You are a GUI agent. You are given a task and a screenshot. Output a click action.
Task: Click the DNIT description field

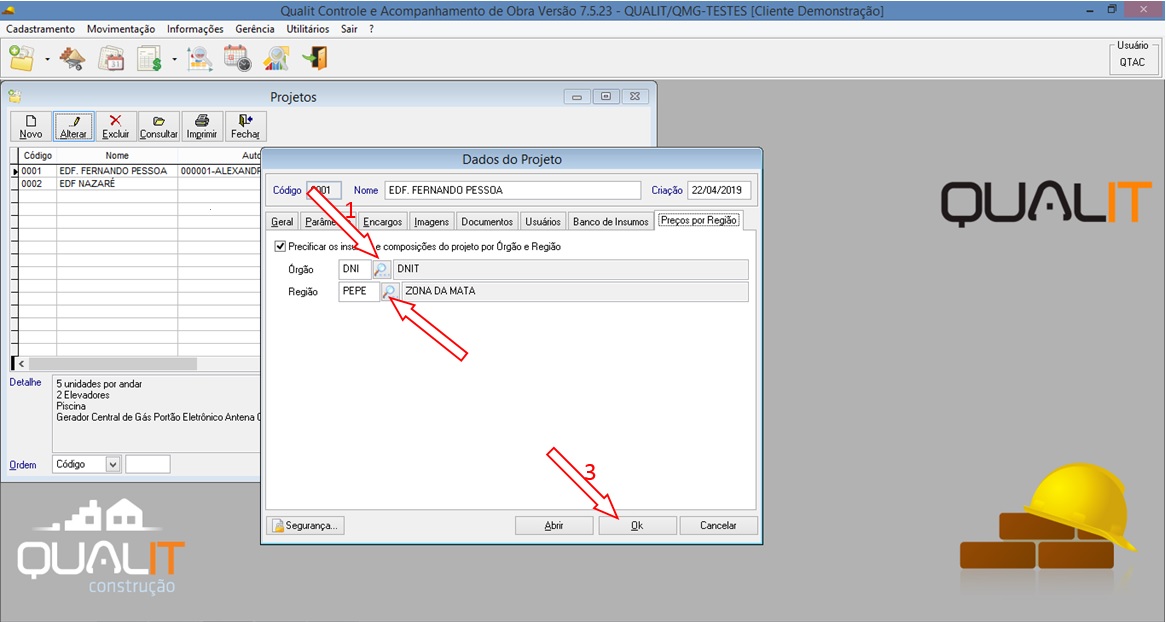point(570,269)
